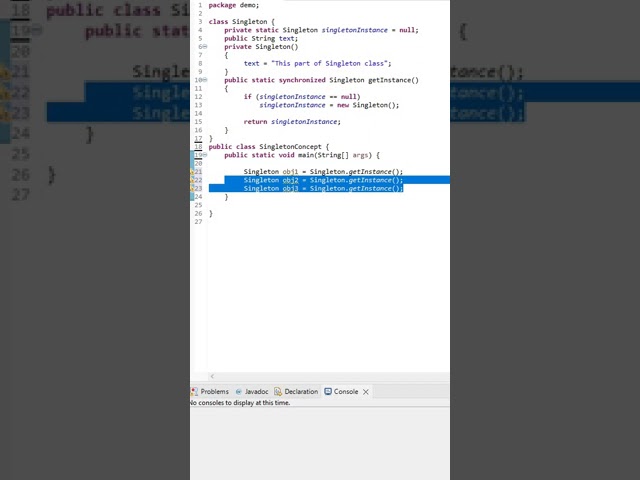This screenshot has height=480, width=640.
Task: Click the editor's horizontal scroll left arrow
Action: pos(212,376)
